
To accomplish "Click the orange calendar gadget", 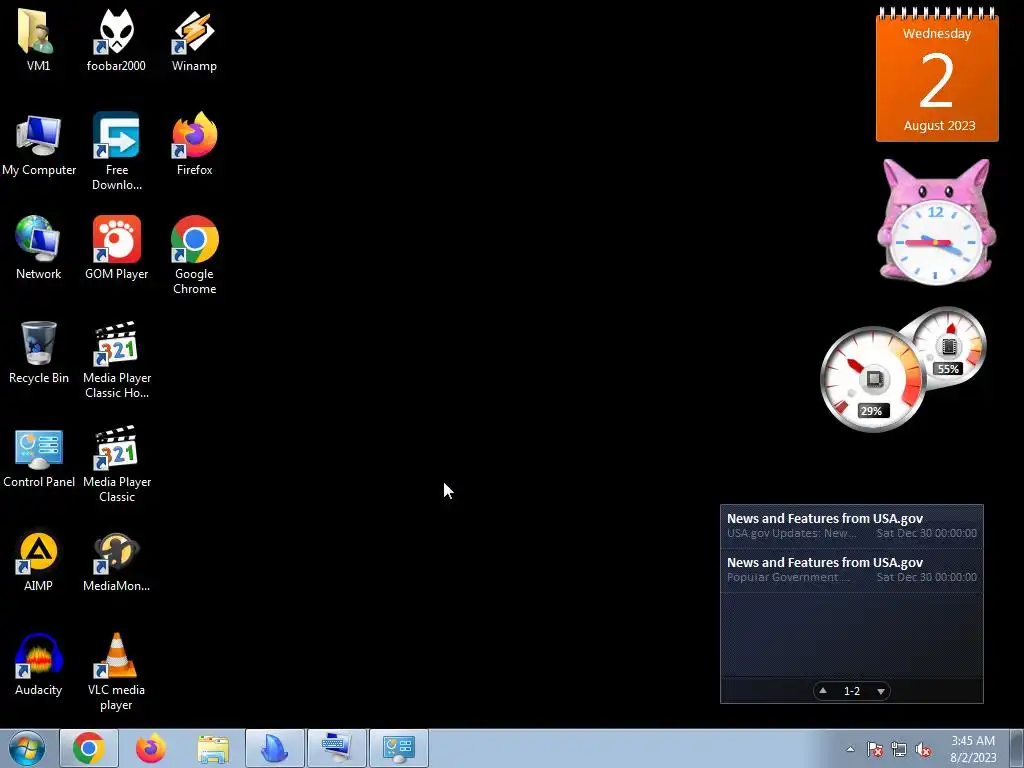I will (x=937, y=74).
